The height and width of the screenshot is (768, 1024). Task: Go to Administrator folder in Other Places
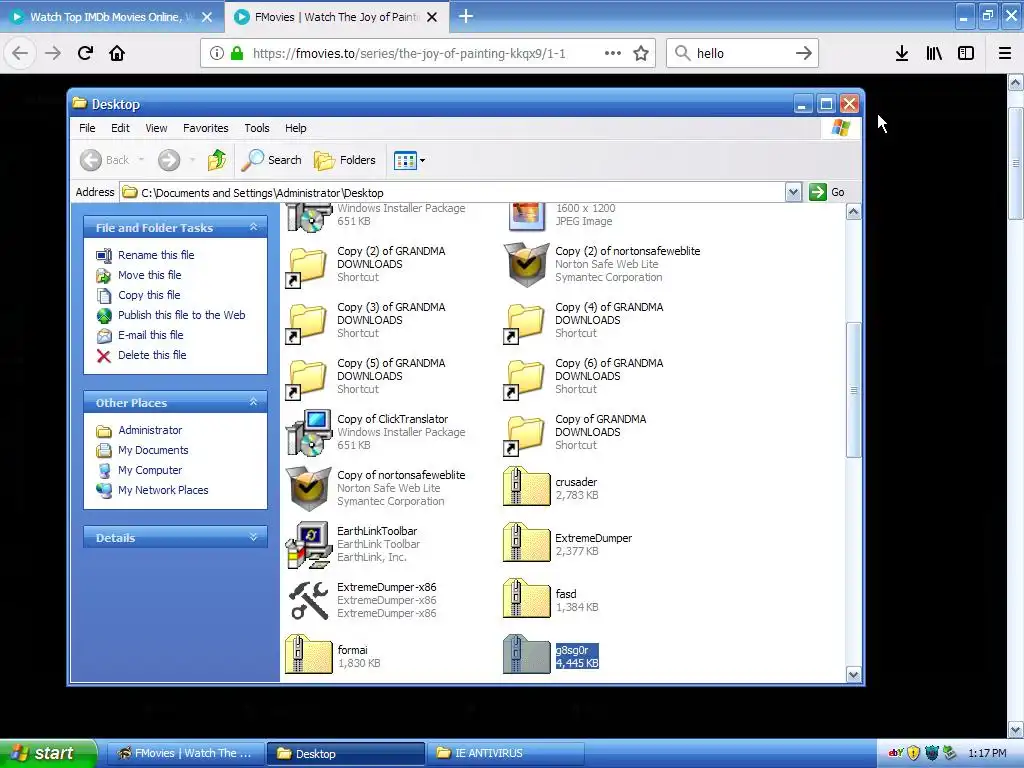[150, 430]
